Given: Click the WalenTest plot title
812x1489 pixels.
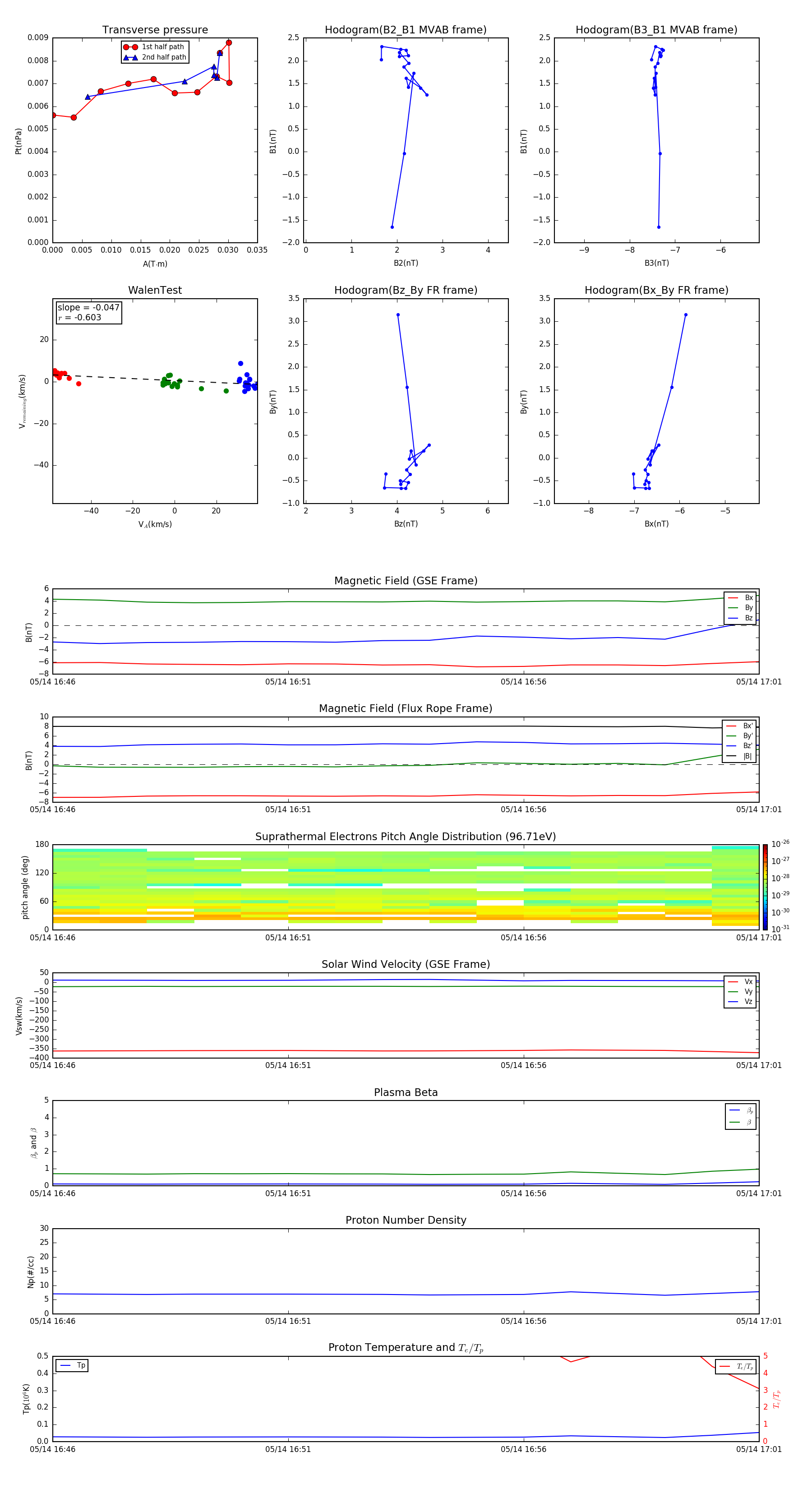Looking at the screenshot, I should [155, 290].
